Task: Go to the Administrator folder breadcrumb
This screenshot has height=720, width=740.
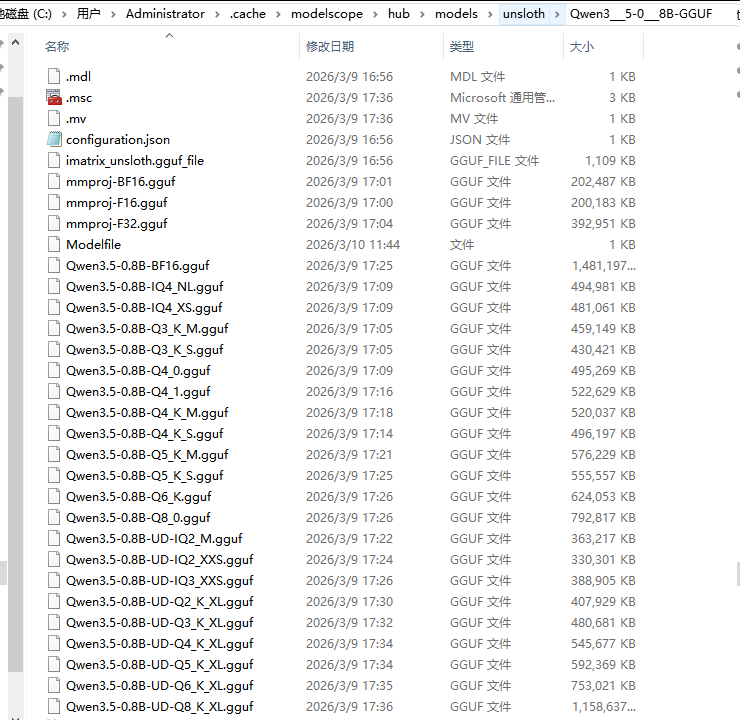Action: [165, 14]
